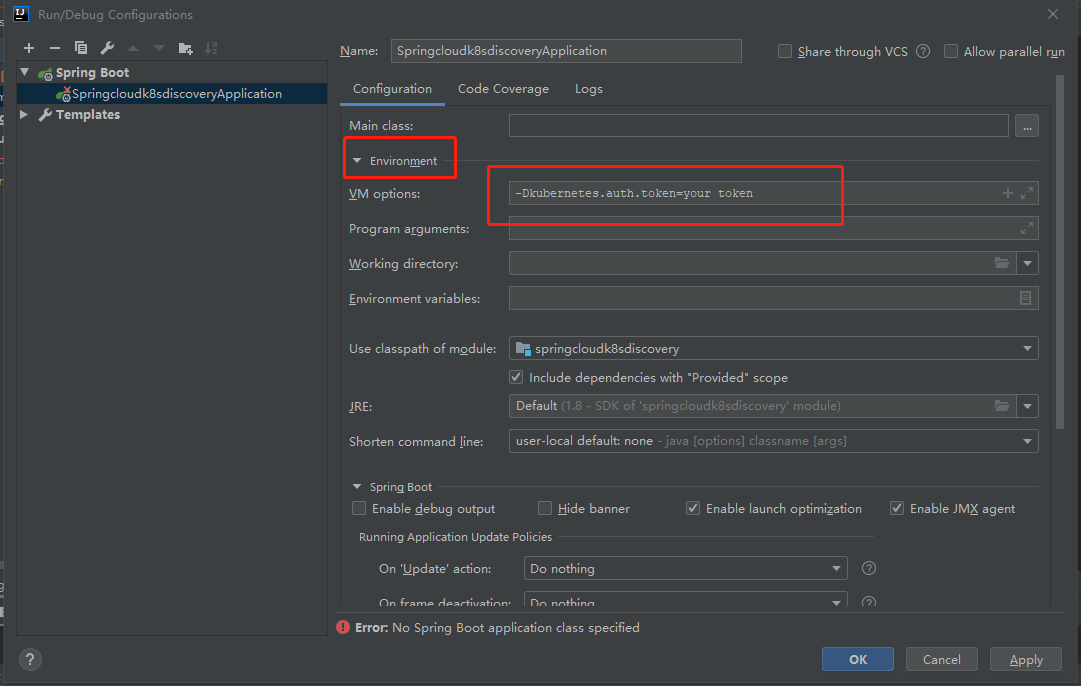The height and width of the screenshot is (686, 1081).
Task: Expand the VM options field editor
Action: 1027,193
